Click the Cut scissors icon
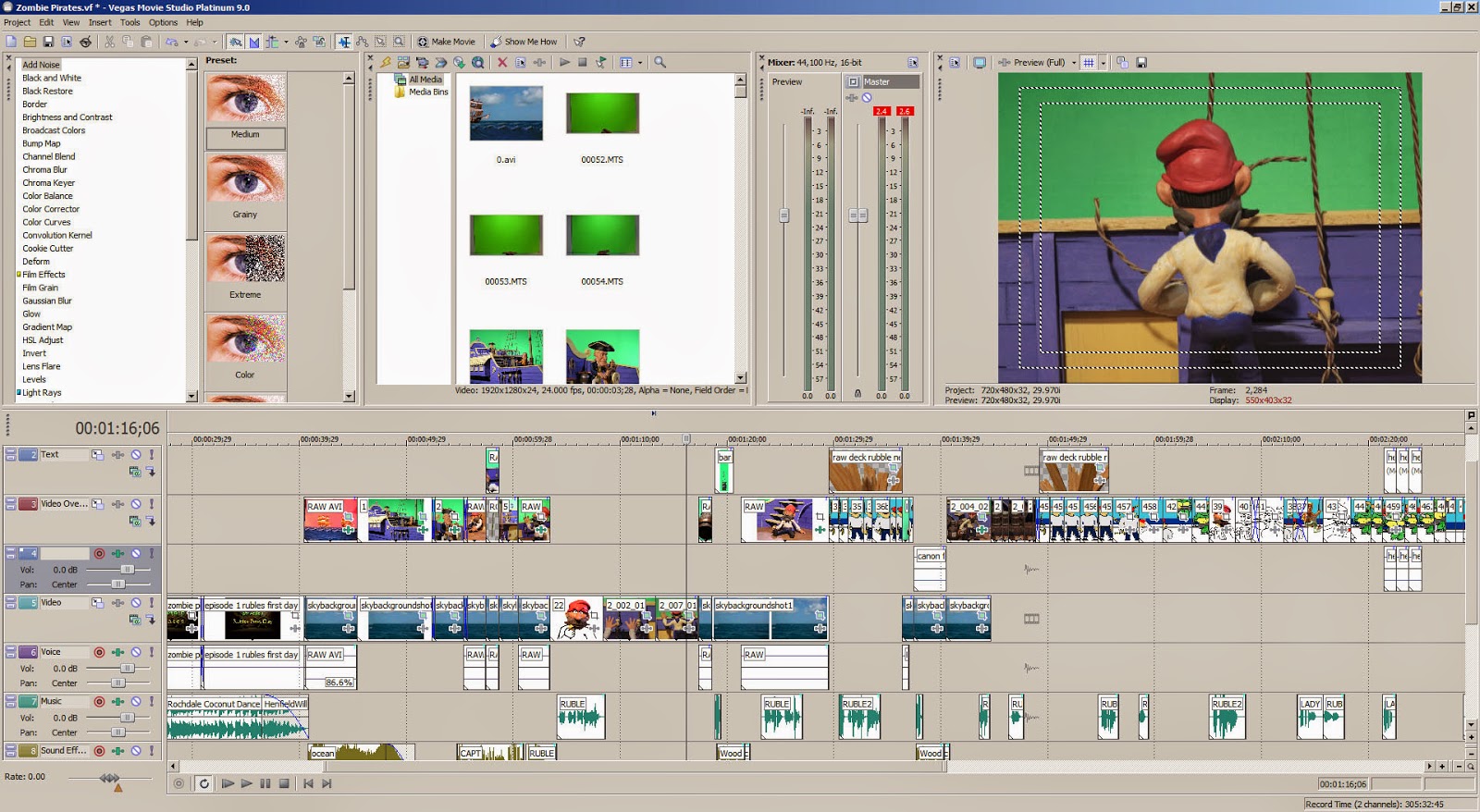1480x812 pixels. point(109,42)
